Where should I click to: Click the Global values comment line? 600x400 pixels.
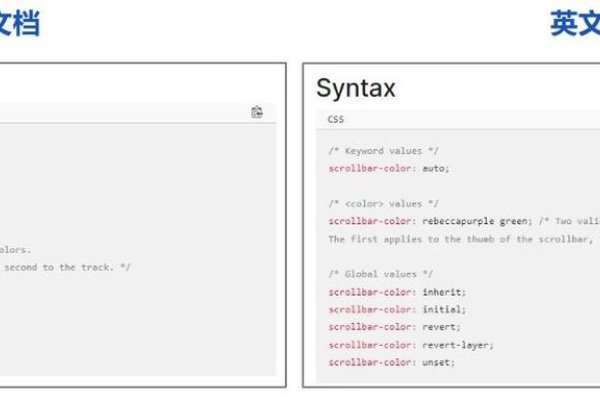(x=380, y=273)
